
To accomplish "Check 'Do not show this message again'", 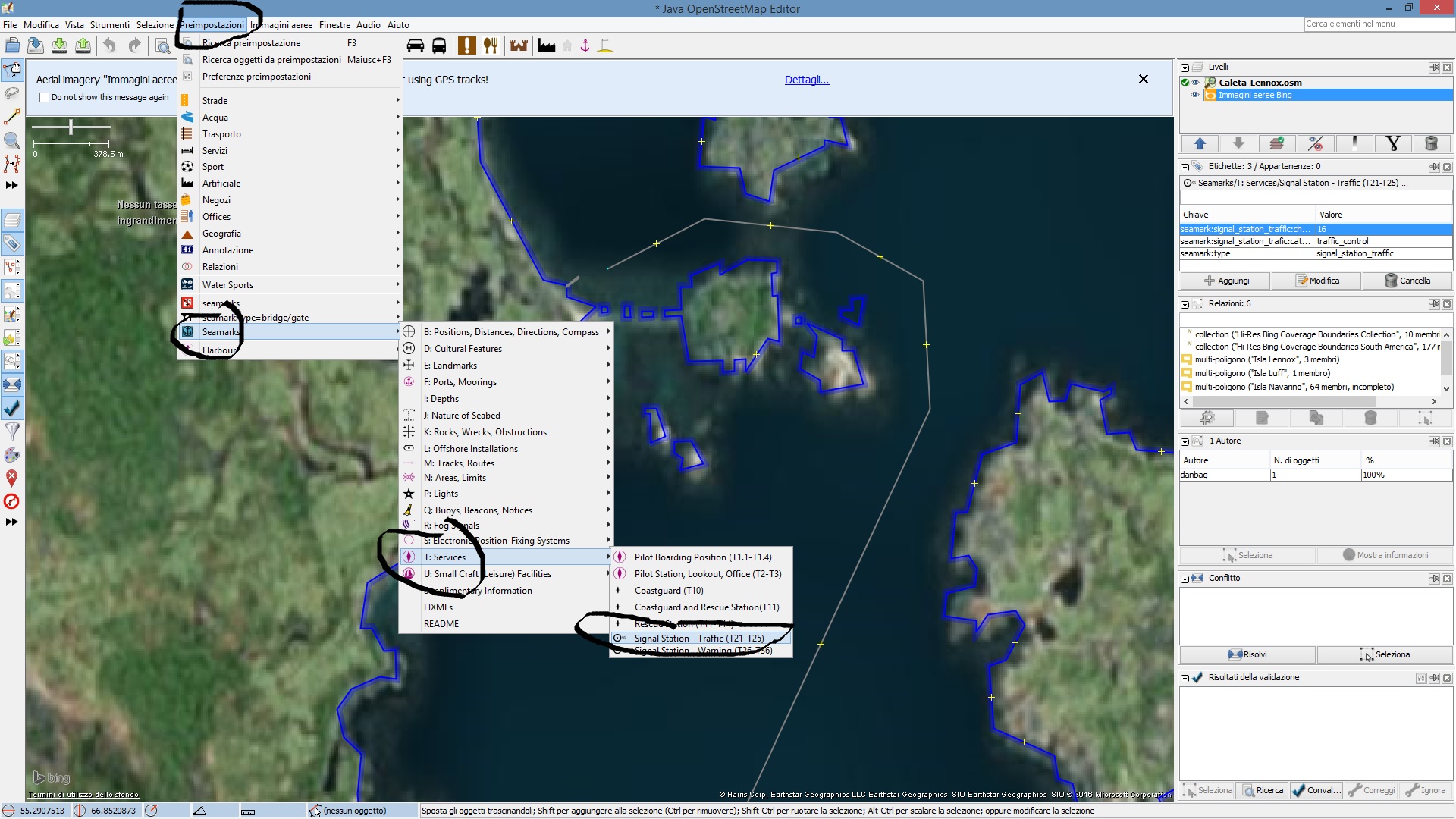I will pos(45,97).
